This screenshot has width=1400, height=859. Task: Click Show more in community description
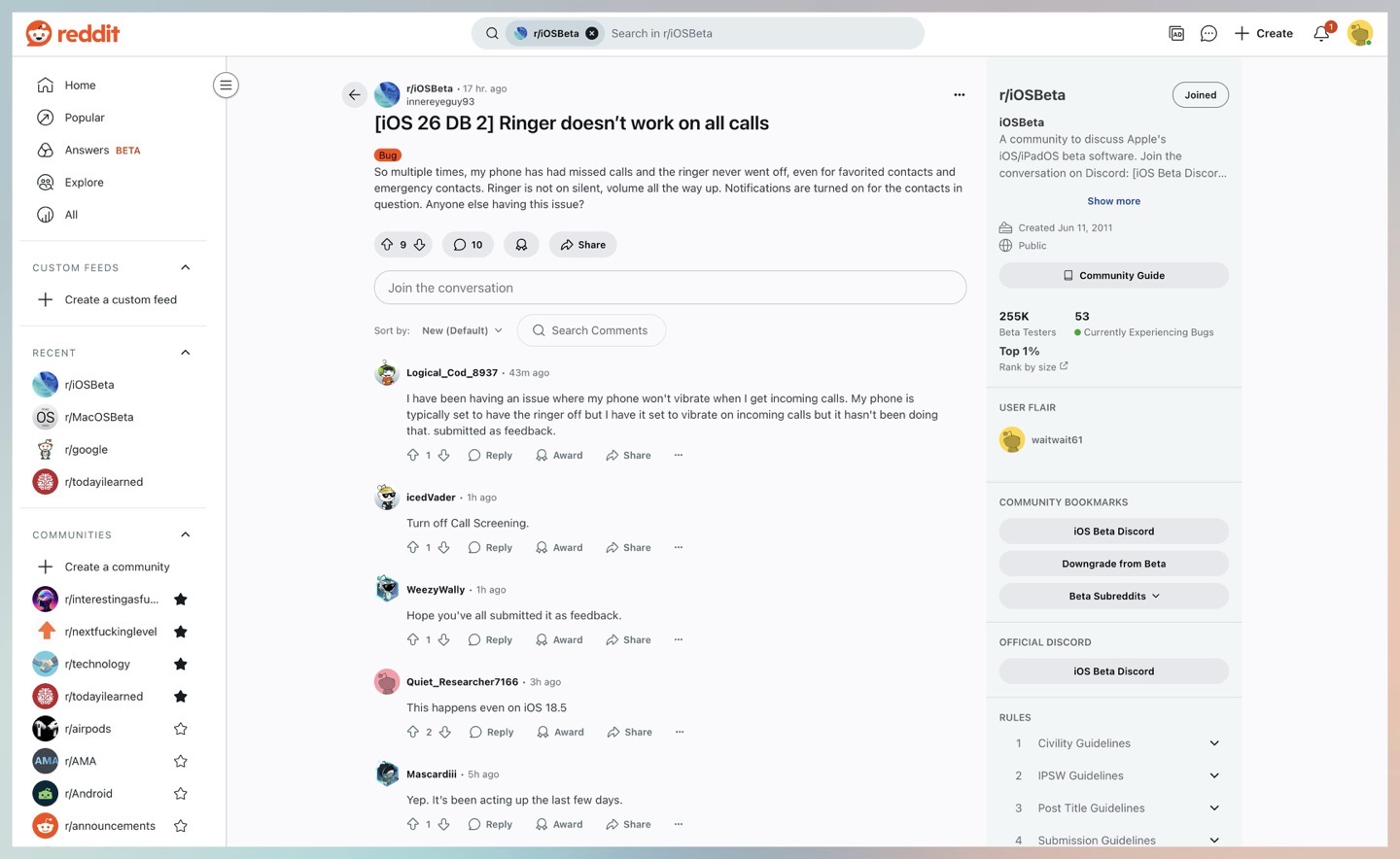1114,201
